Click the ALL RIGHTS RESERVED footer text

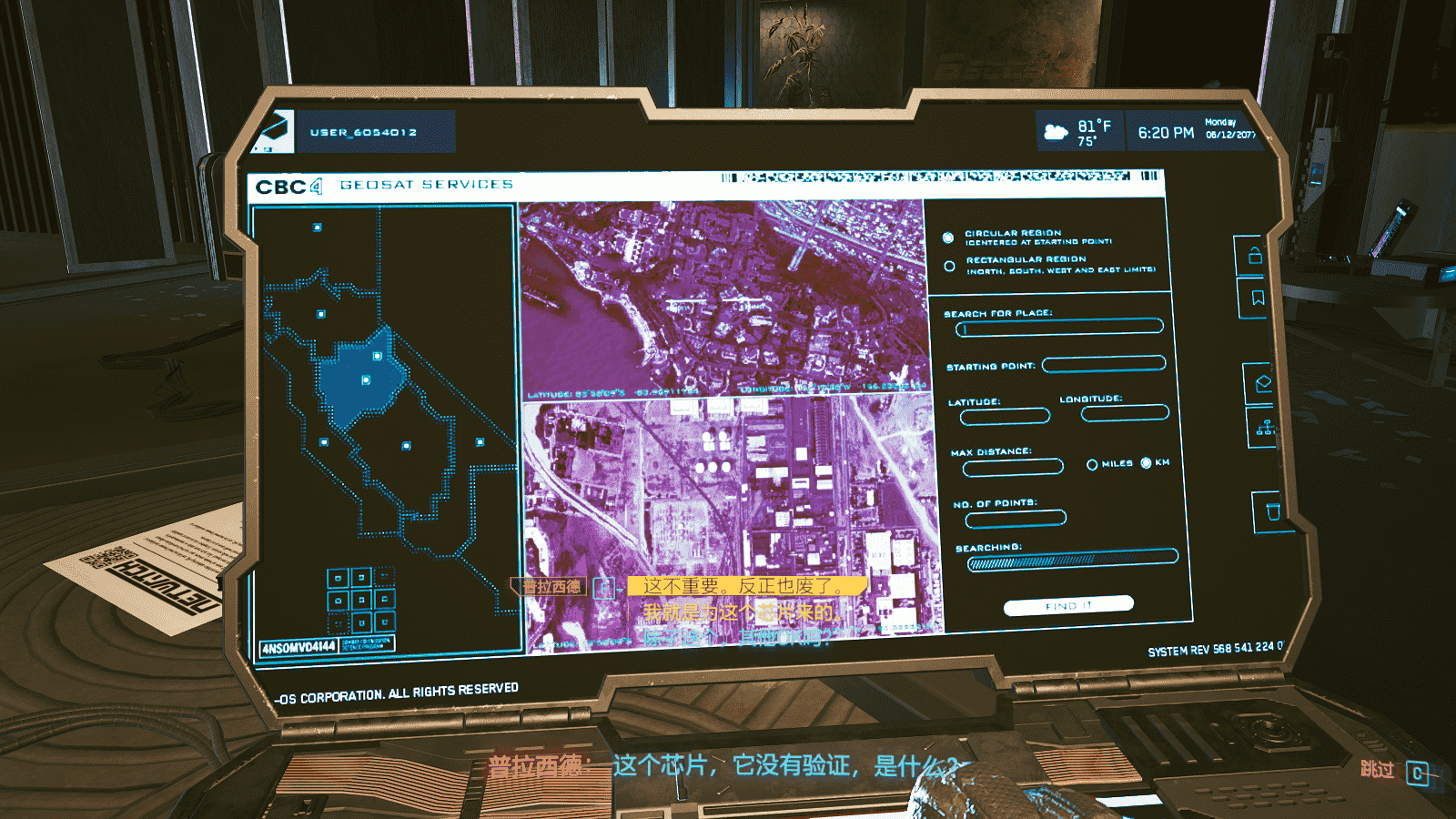click(453, 691)
